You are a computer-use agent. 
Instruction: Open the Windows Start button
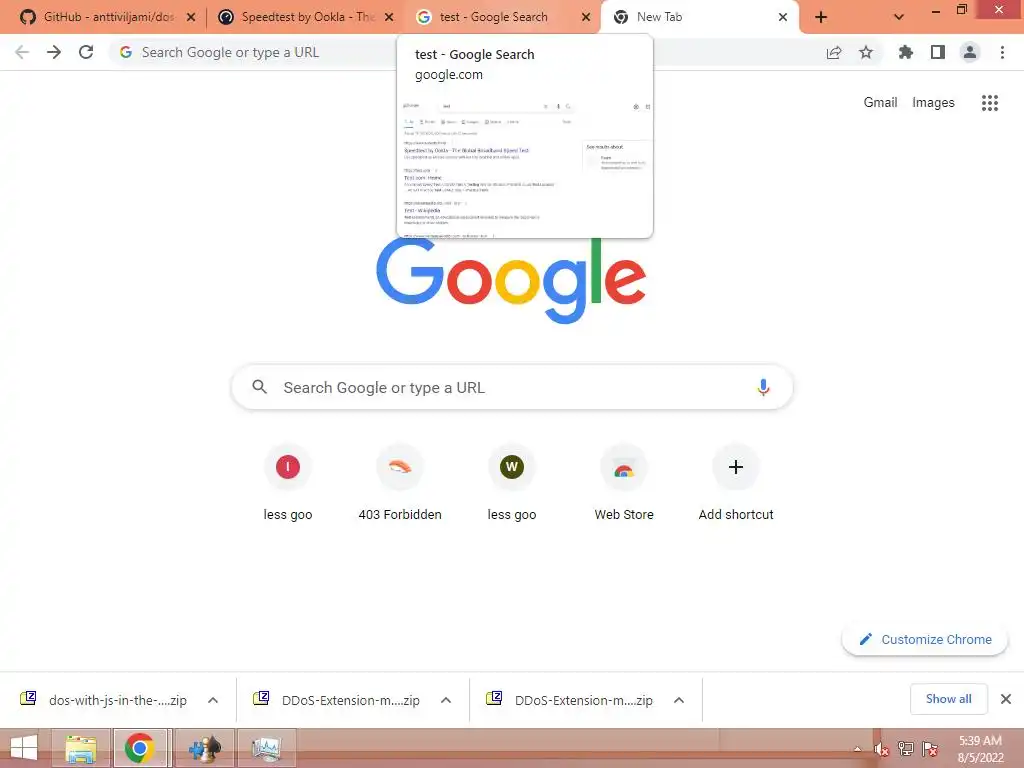[24, 748]
